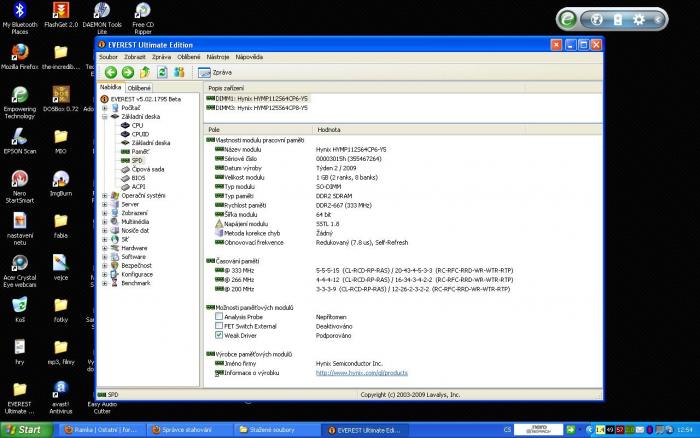Open Nero StartSmart desktop icon
Screen dimensions: 700x438
point(19,181)
